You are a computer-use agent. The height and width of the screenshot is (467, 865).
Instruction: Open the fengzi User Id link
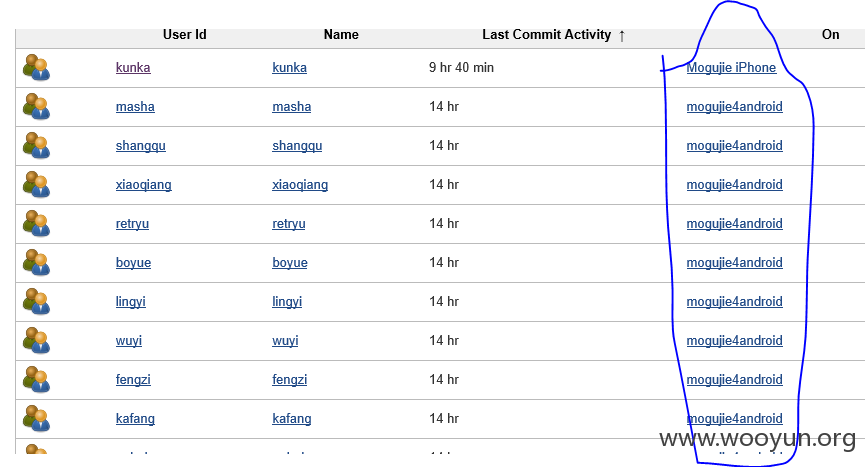pyautogui.click(x=133, y=380)
